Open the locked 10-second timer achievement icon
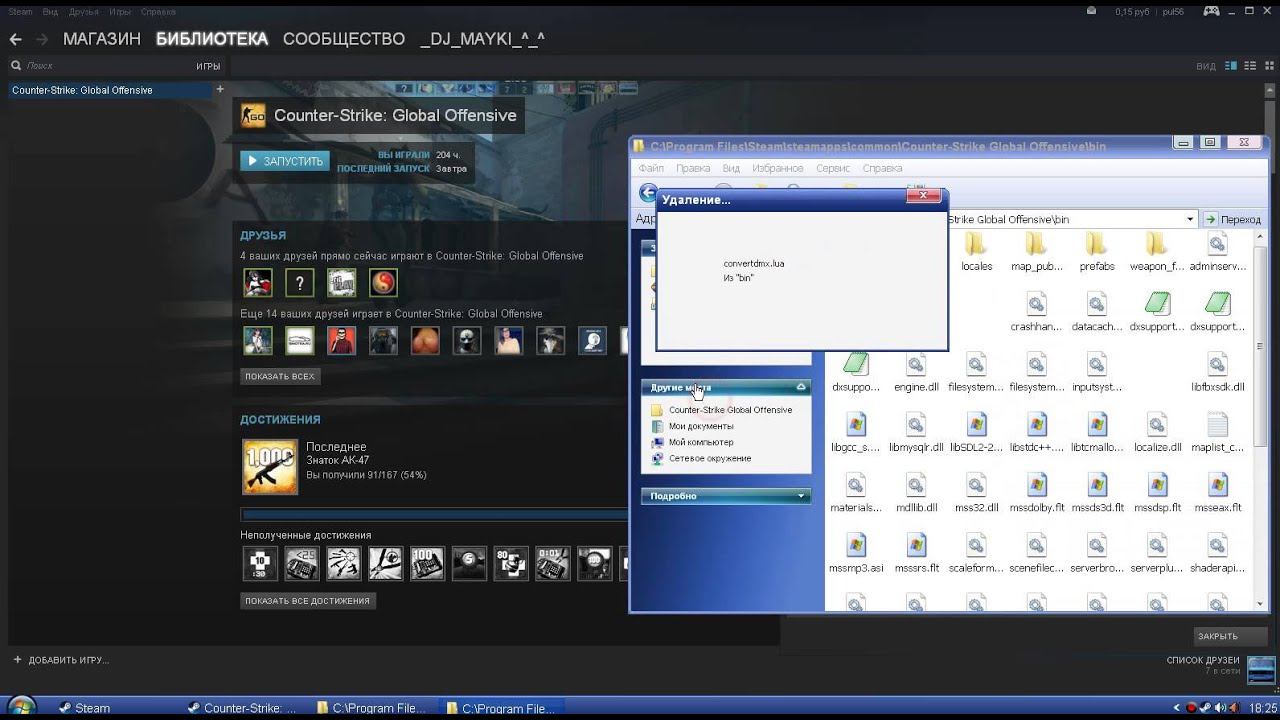Image resolution: width=1280 pixels, height=720 pixels. 260,564
